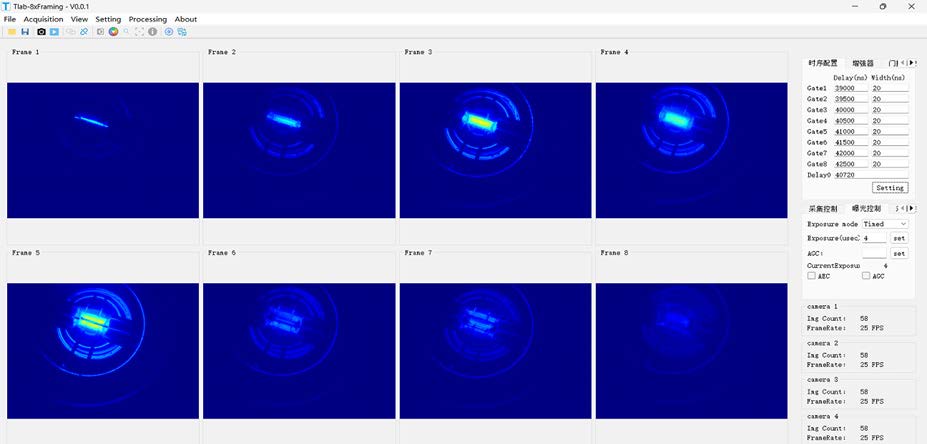Image resolution: width=927 pixels, height=444 pixels.
Task: Click the set button beside Exposure field
Action: coord(899,238)
